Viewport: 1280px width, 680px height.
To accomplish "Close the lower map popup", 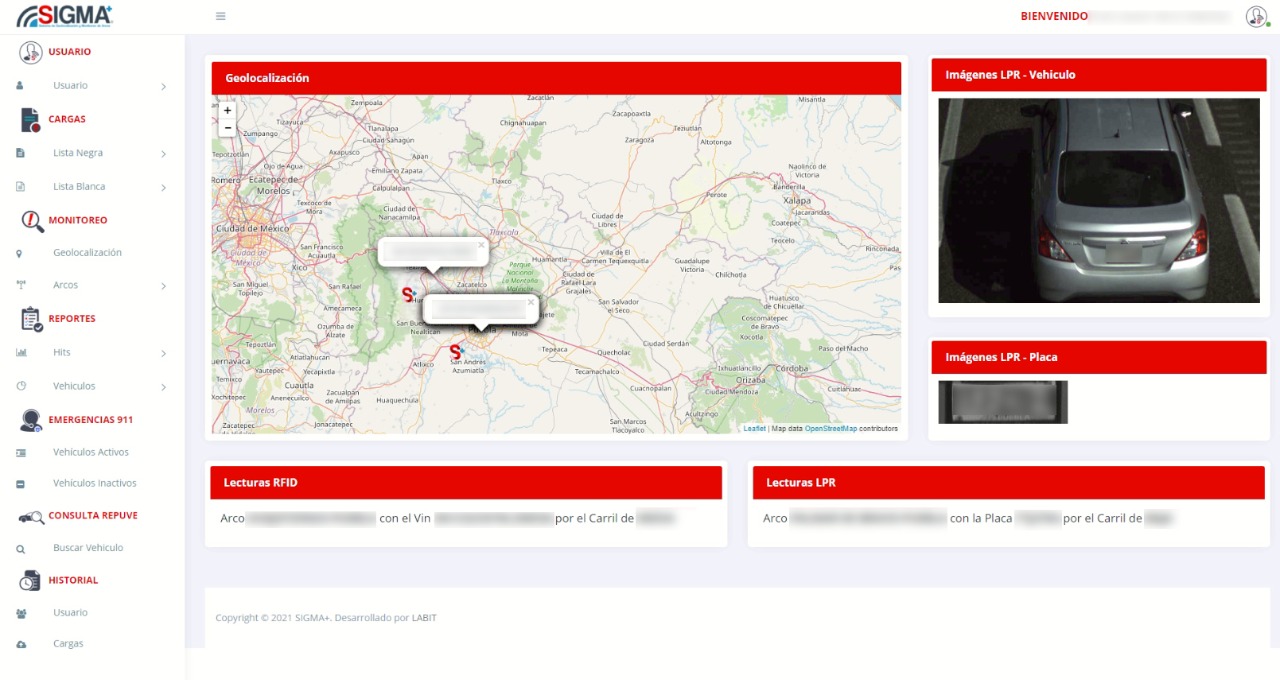I will pyautogui.click(x=530, y=301).
